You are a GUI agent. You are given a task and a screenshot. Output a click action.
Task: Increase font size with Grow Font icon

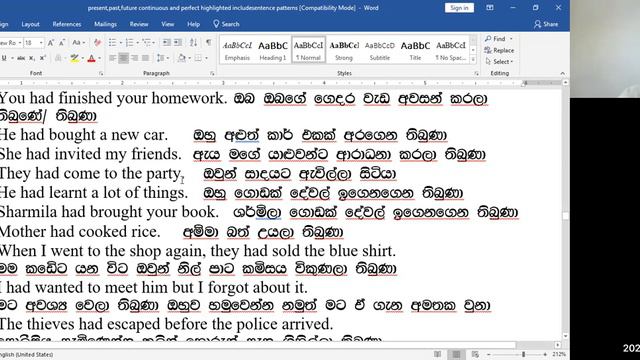(51, 42)
